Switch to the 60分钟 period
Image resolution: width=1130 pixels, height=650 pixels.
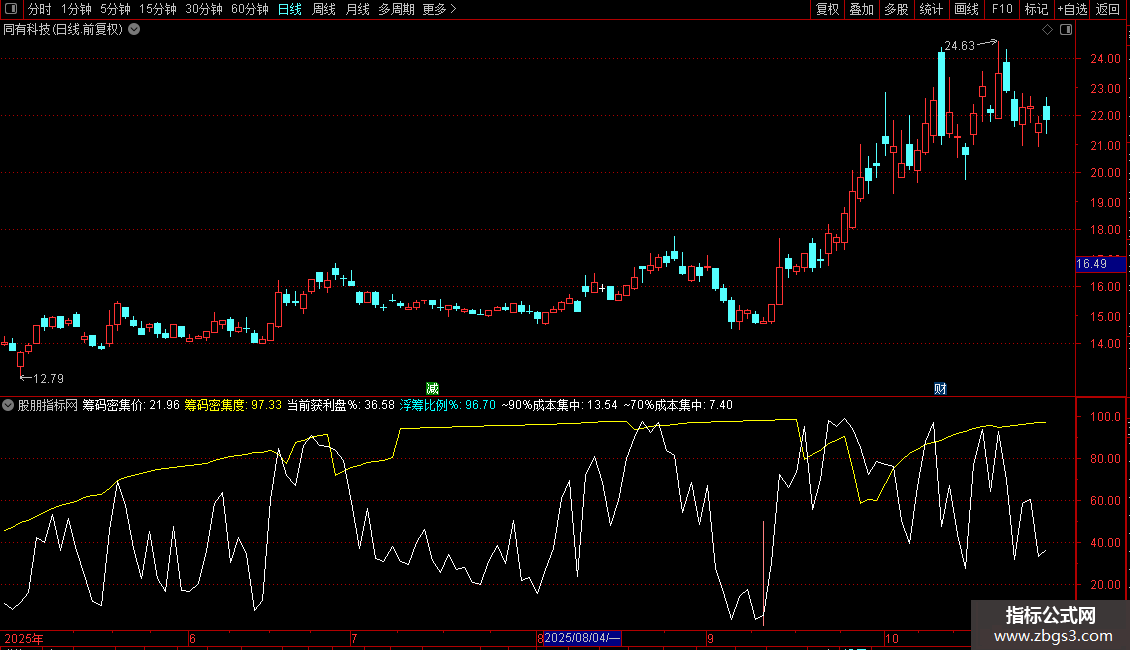[250, 9]
